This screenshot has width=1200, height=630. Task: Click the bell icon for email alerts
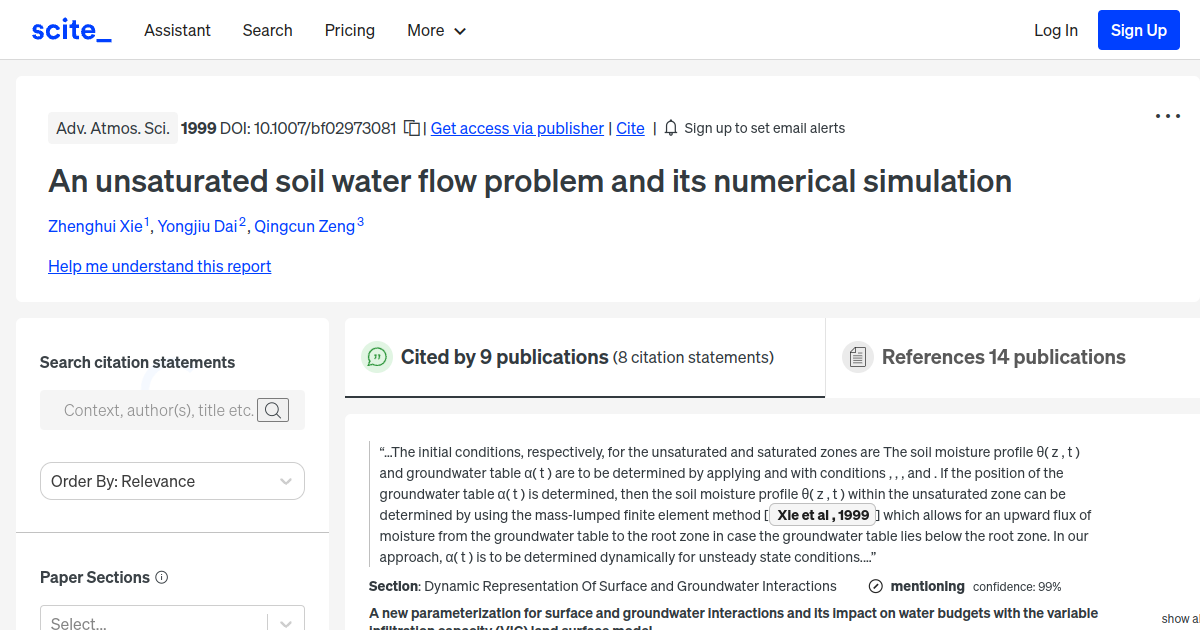[x=670, y=128]
